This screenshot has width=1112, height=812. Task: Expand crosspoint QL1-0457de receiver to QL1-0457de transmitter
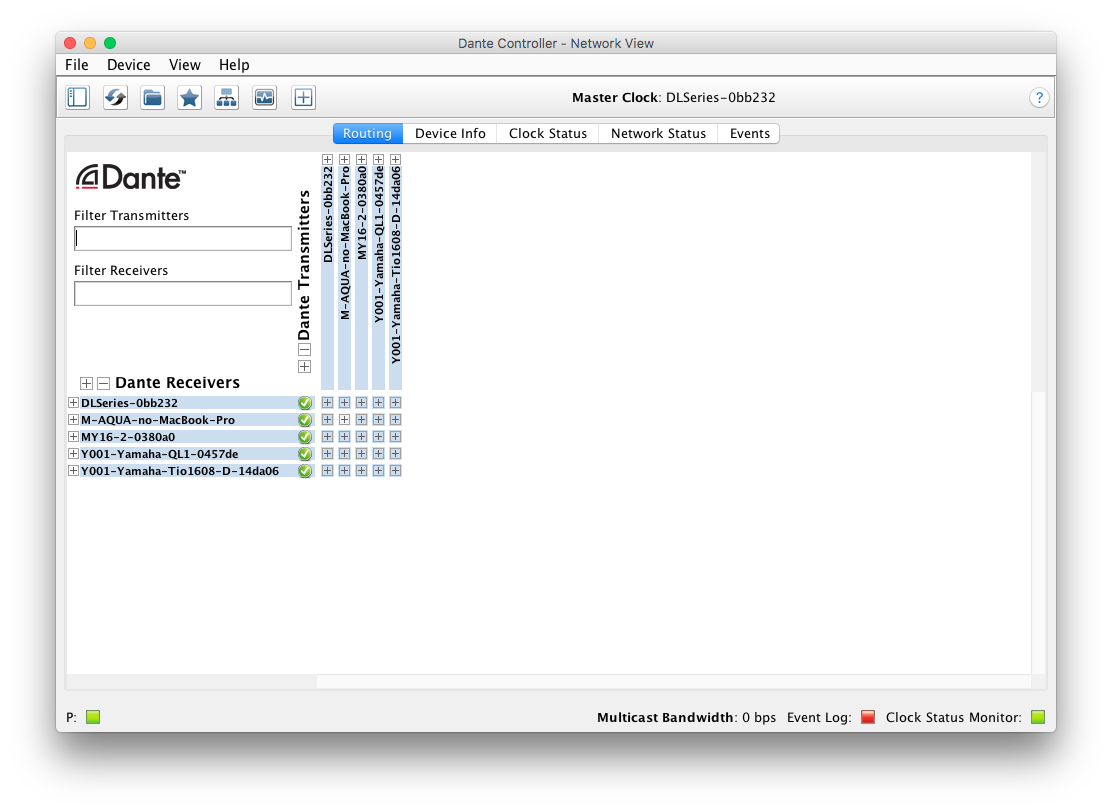click(x=378, y=454)
